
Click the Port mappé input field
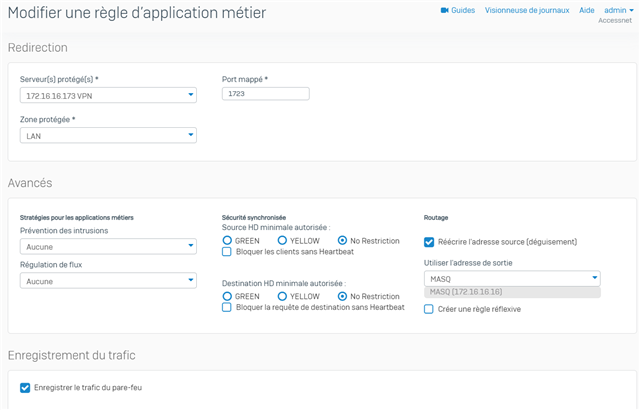pyautogui.click(x=266, y=94)
